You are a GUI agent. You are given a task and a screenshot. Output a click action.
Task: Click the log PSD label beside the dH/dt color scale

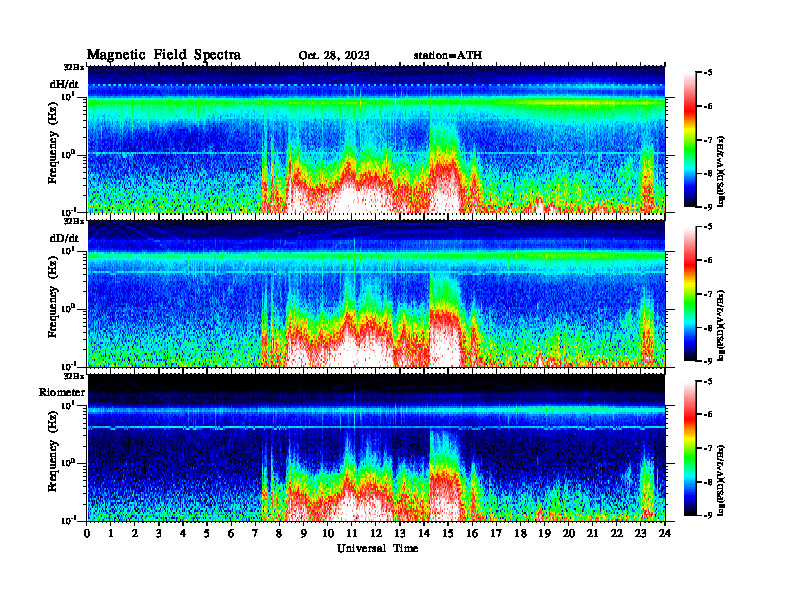pos(722,171)
